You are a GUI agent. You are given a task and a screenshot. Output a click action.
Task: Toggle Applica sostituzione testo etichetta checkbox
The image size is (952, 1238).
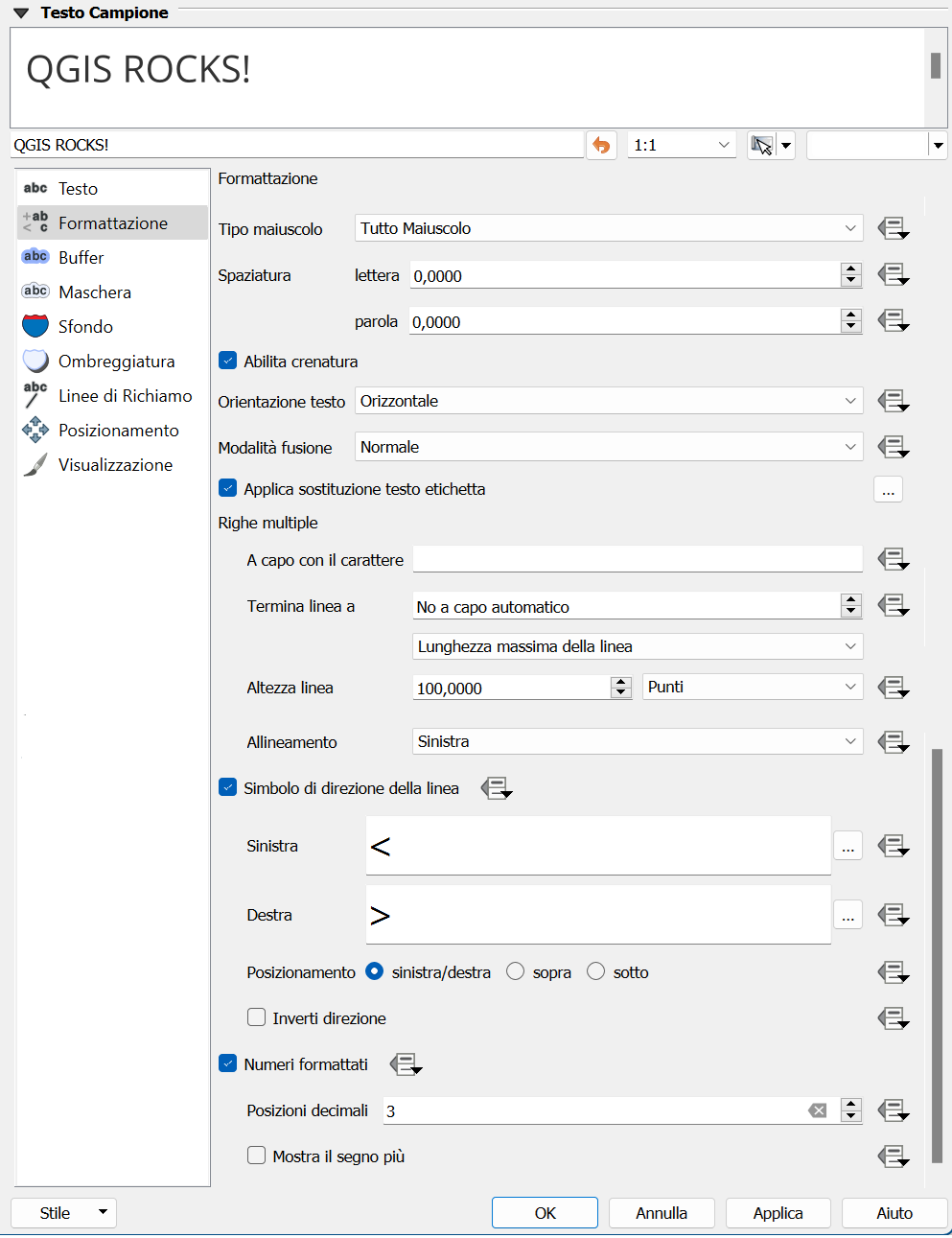pyautogui.click(x=228, y=488)
